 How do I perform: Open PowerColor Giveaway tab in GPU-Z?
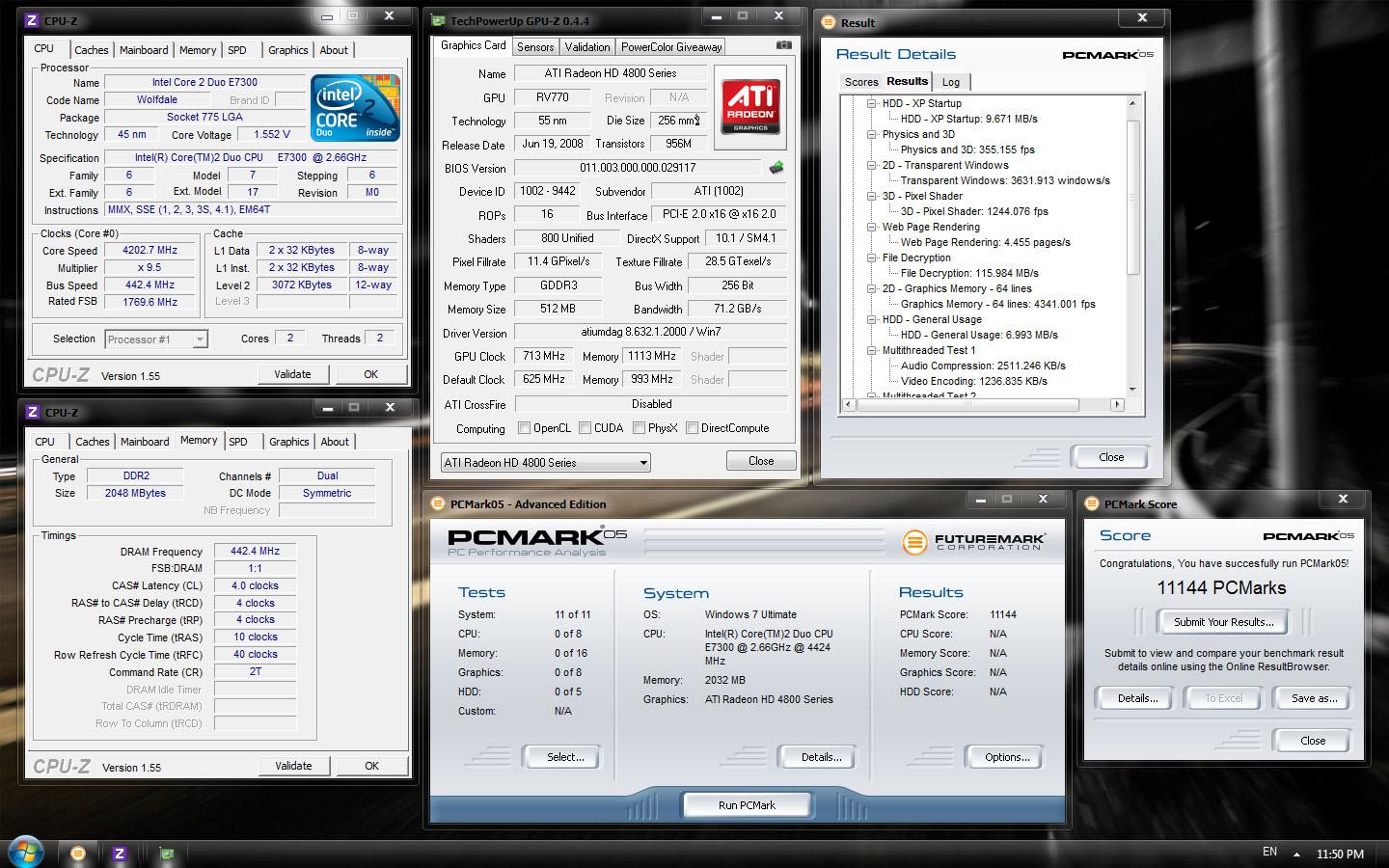click(x=671, y=47)
